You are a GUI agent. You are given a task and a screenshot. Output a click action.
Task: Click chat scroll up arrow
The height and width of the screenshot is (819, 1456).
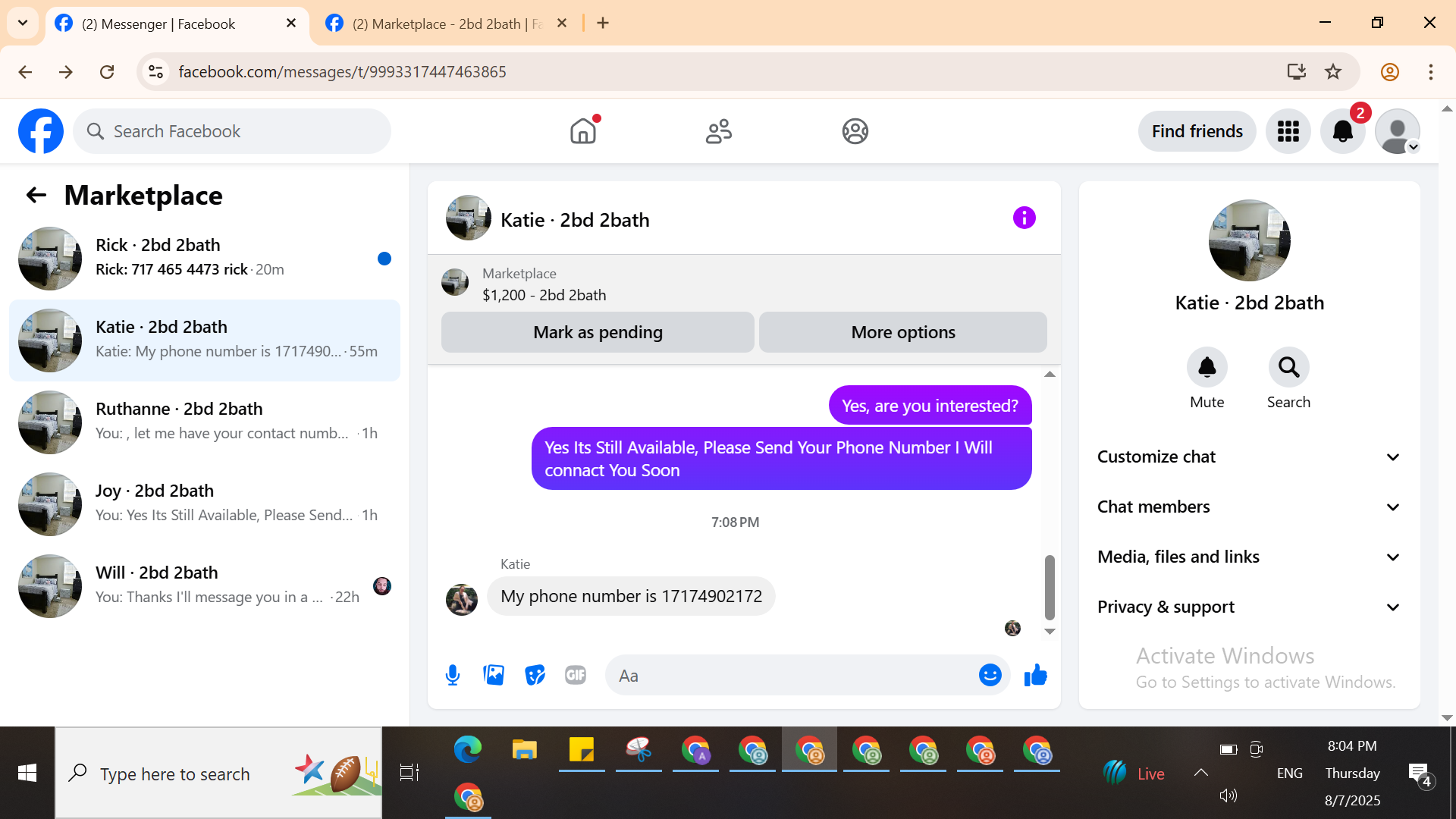click(1050, 375)
